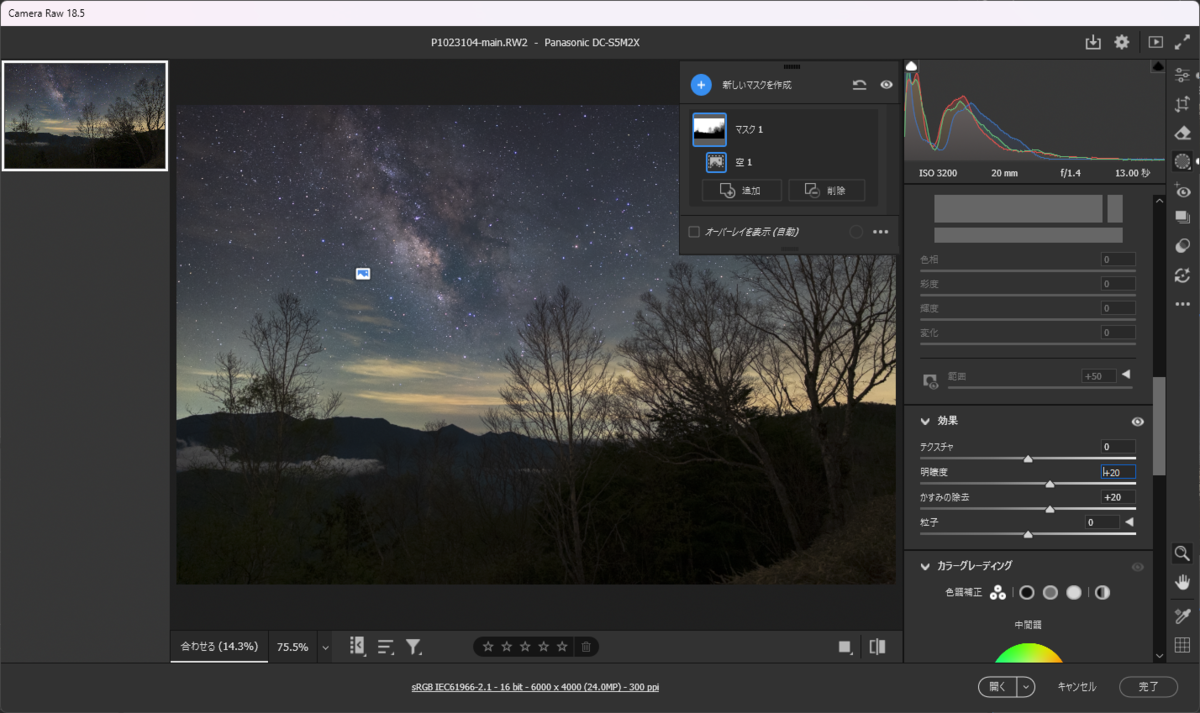Screen dimensions: 1200x713
Task: Click the かすみの除去 slider handle
Action: coord(1050,509)
